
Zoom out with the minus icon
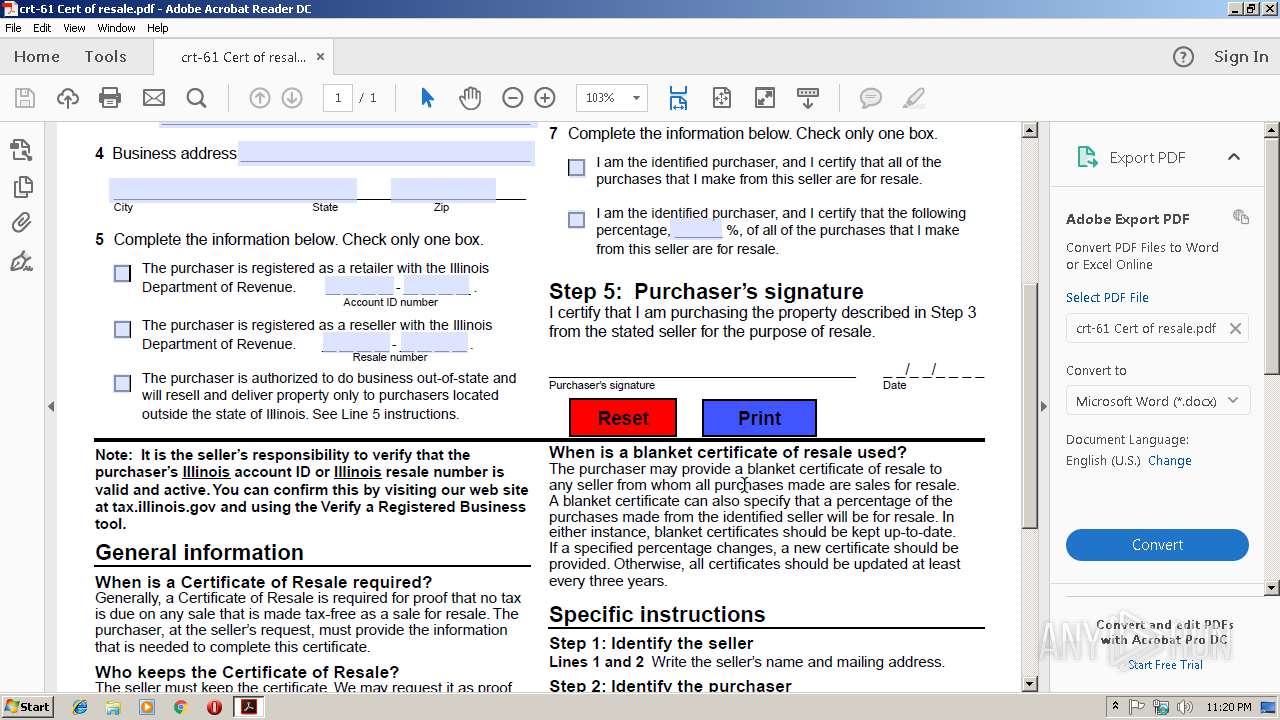point(512,98)
